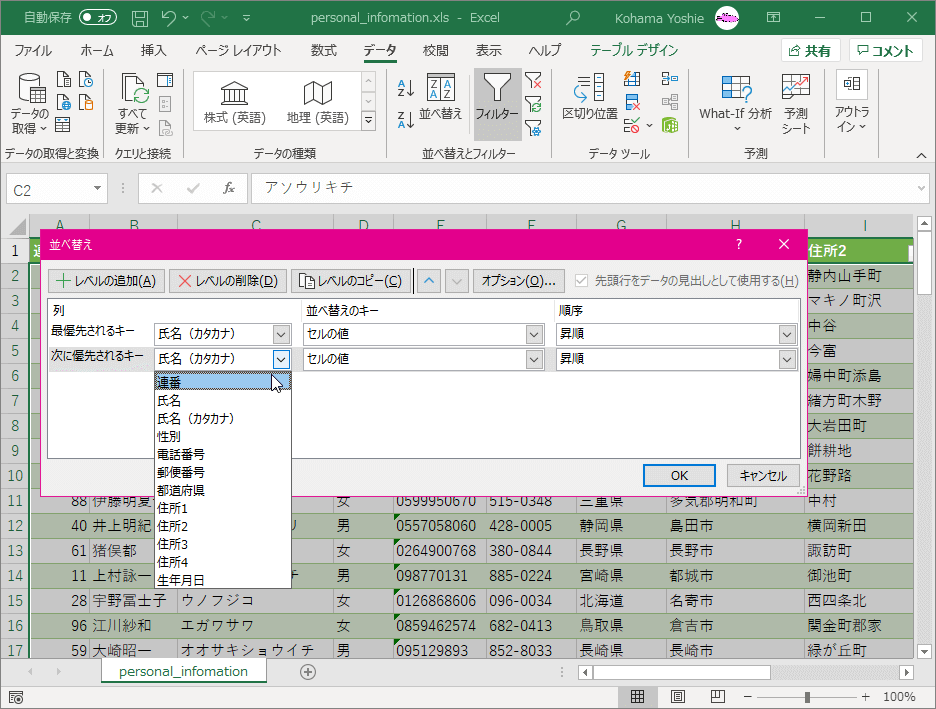This screenshot has width=936, height=709.
Task: Open the 挿入 ribbon tab
Action: 153,51
